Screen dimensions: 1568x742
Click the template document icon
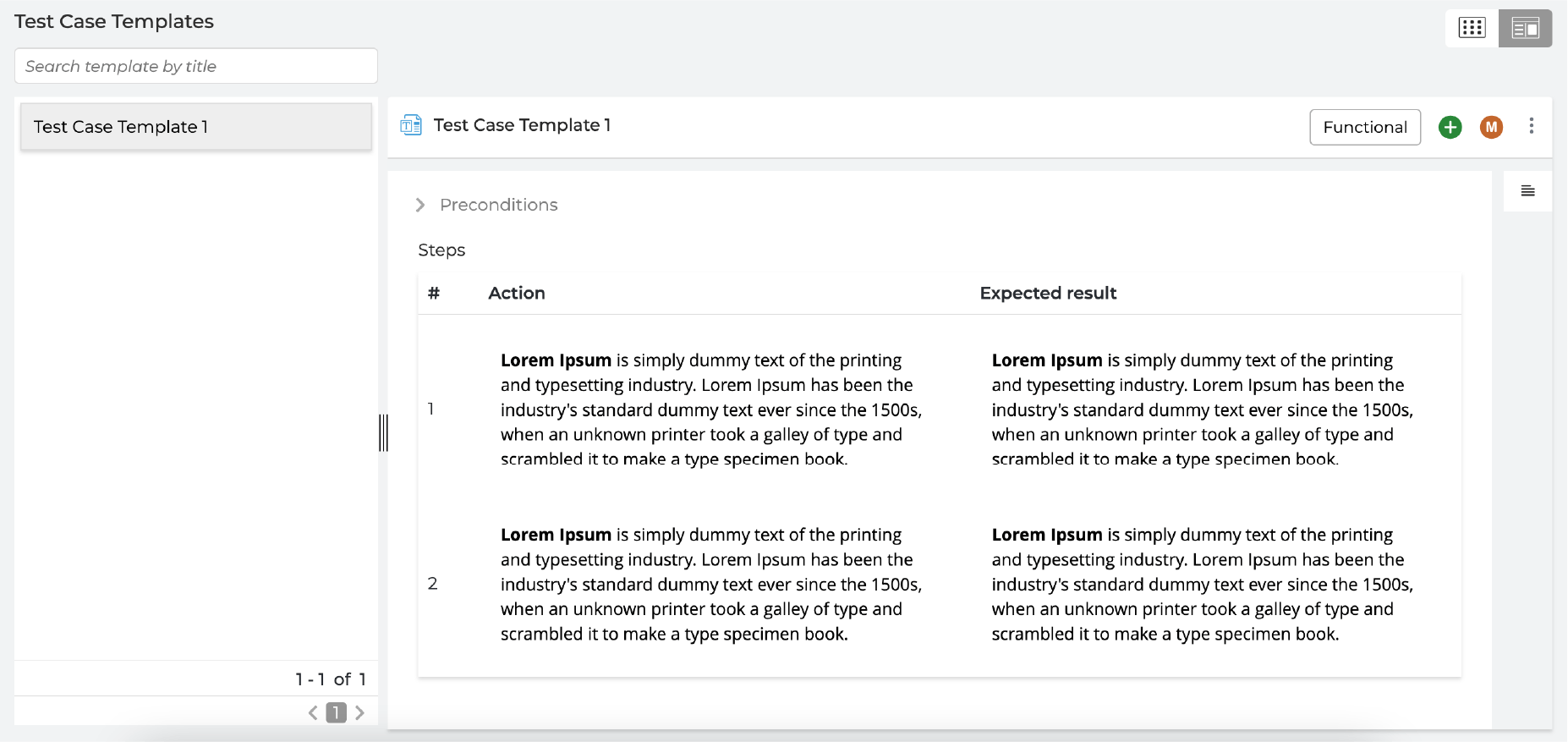(x=411, y=125)
